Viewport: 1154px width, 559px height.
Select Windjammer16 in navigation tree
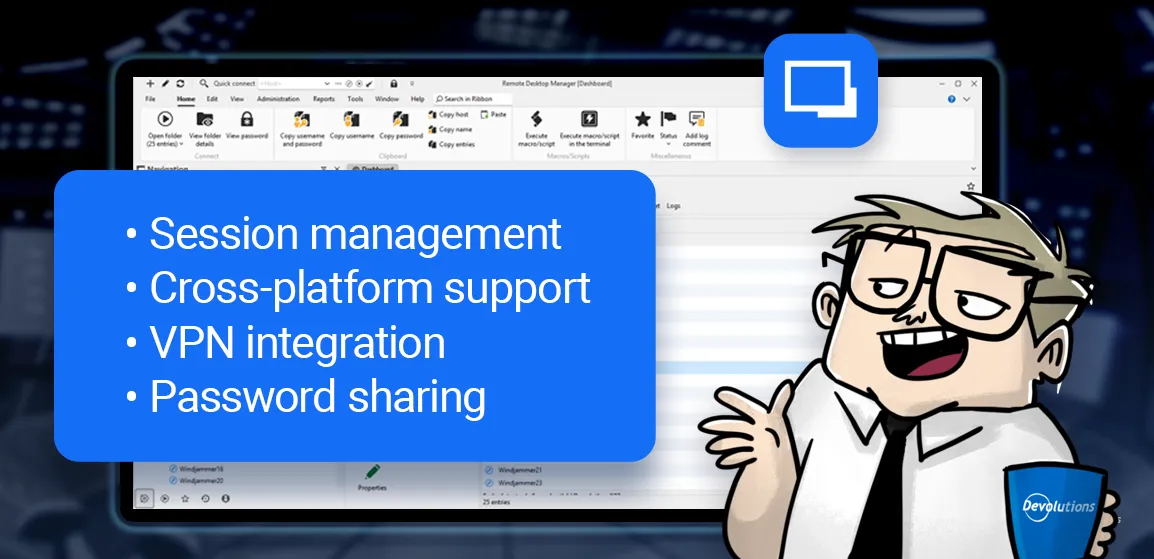point(196,468)
